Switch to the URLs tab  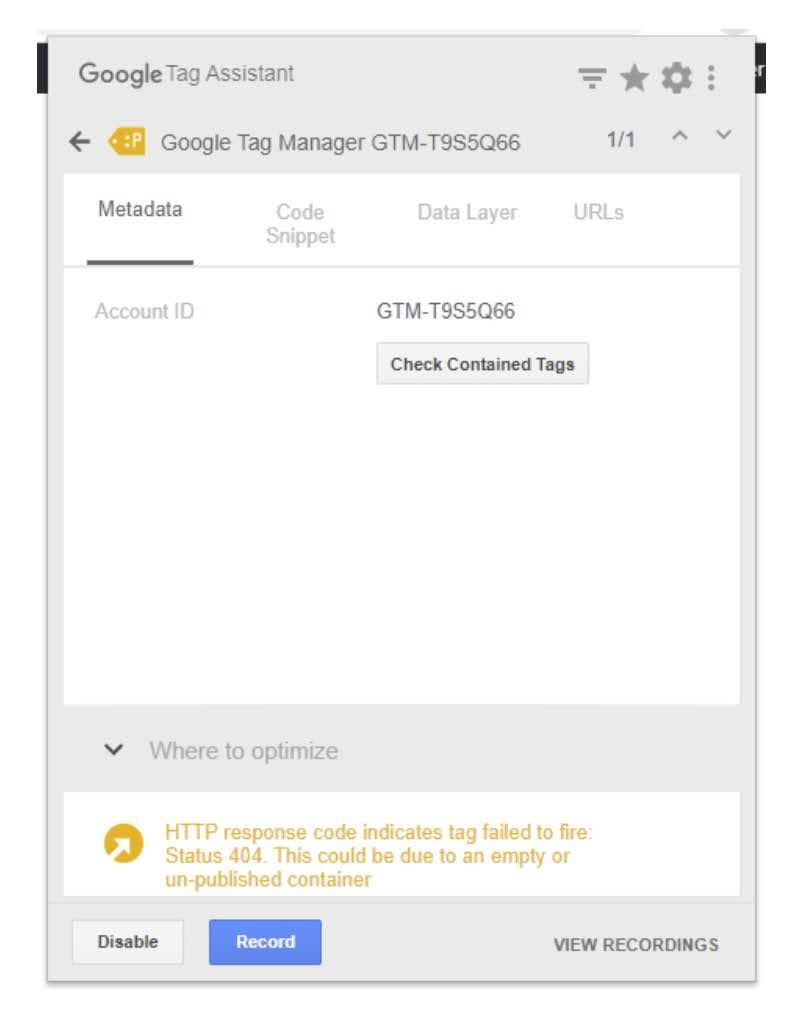point(598,212)
